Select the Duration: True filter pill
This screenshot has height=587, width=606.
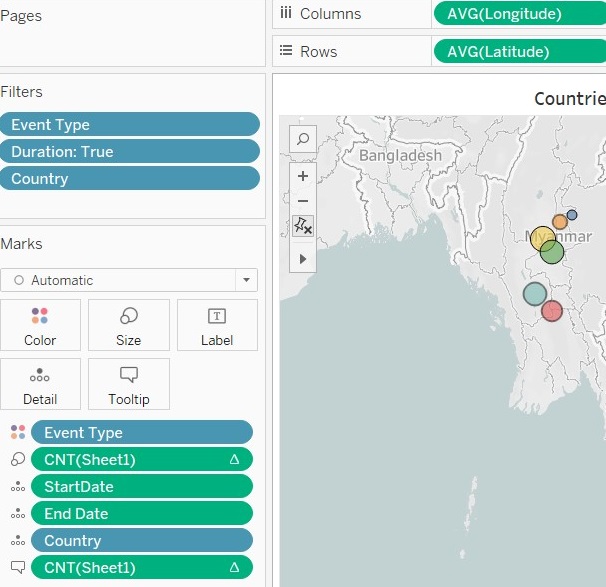[x=130, y=152]
